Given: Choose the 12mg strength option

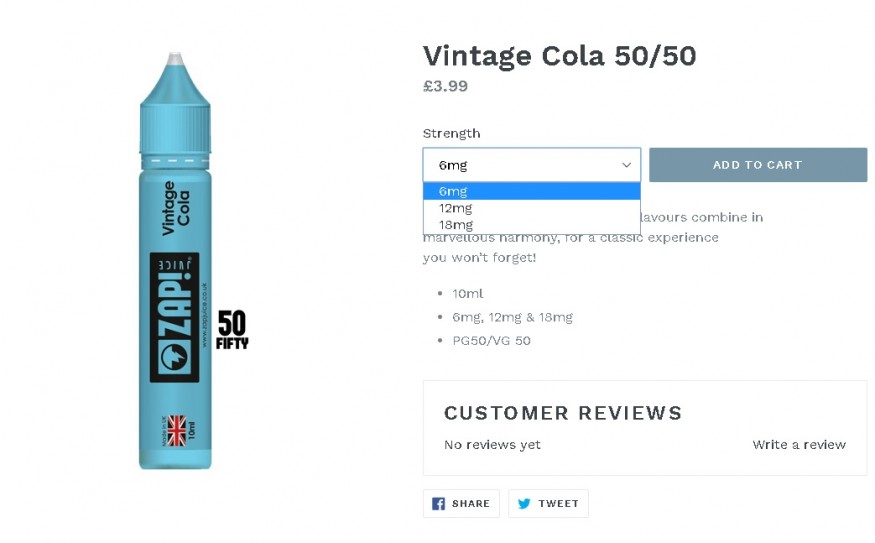Looking at the screenshot, I should coord(456,208).
